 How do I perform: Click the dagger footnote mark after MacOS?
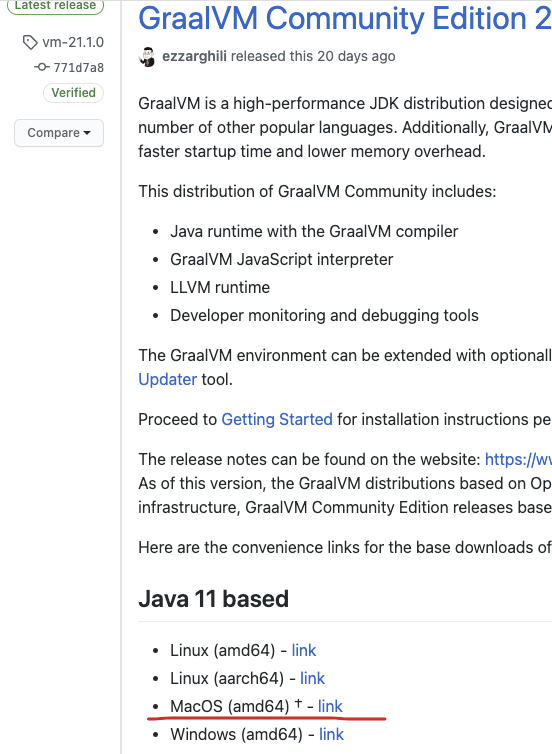click(x=298, y=704)
